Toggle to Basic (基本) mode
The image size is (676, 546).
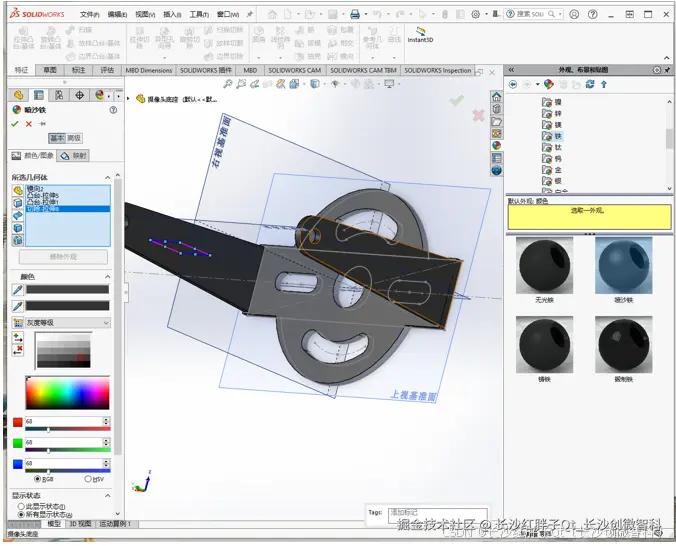(57, 138)
